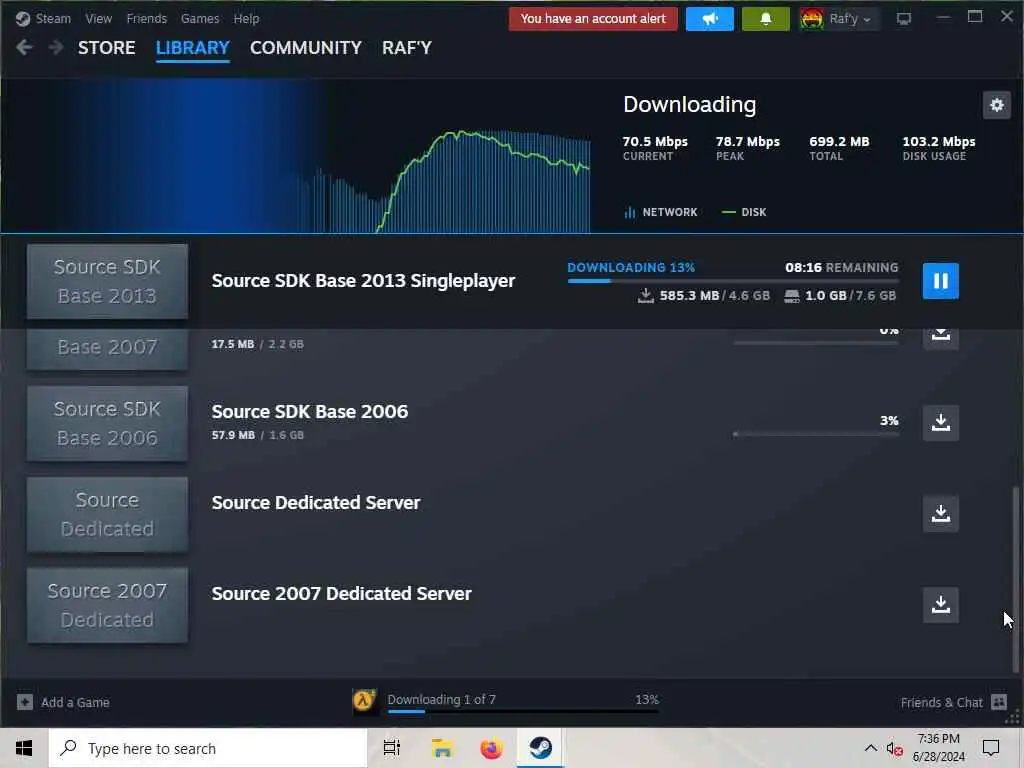Click the Source 2007 Dedicated thumbnail

pos(107,605)
